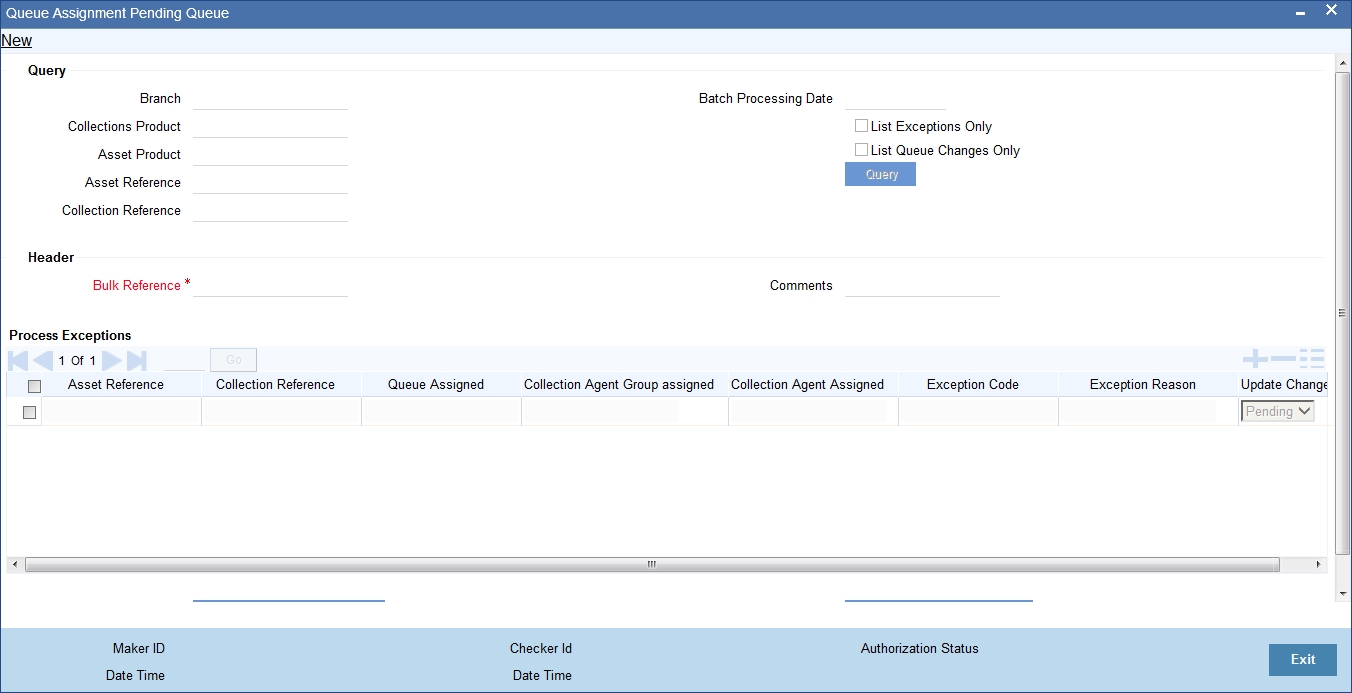Image resolution: width=1352 pixels, height=693 pixels.
Task: Close the Queue Assignment Pending Queue window
Action: (x=1331, y=11)
